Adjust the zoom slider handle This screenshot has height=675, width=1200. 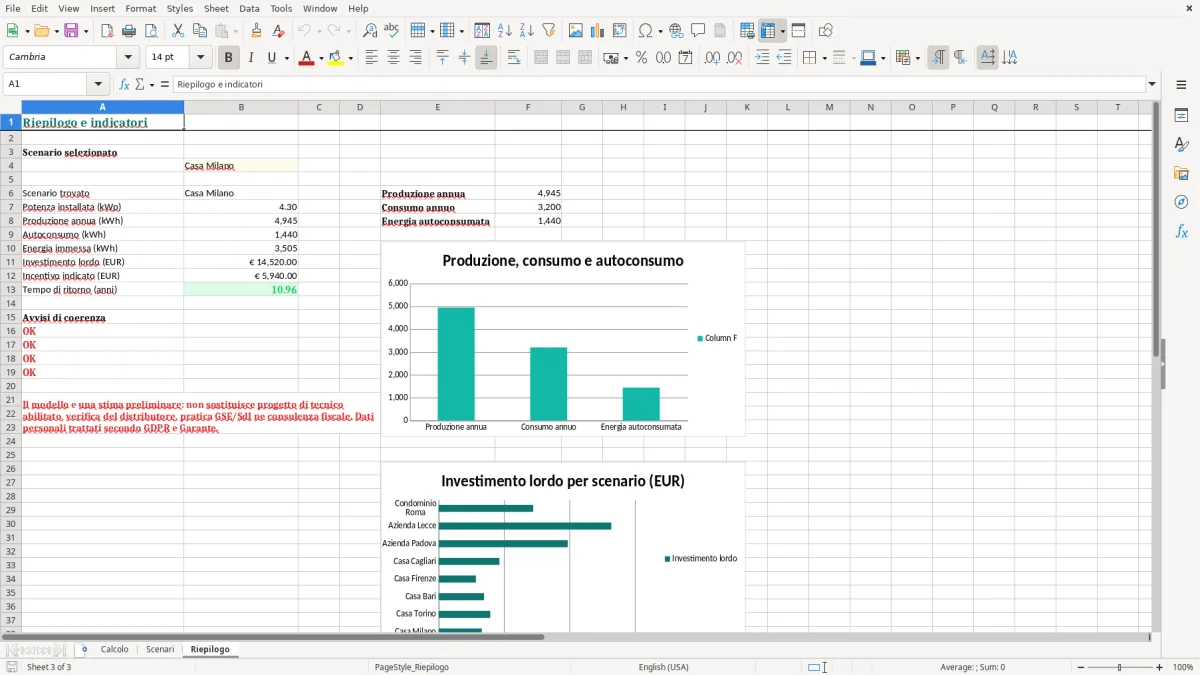point(1119,667)
